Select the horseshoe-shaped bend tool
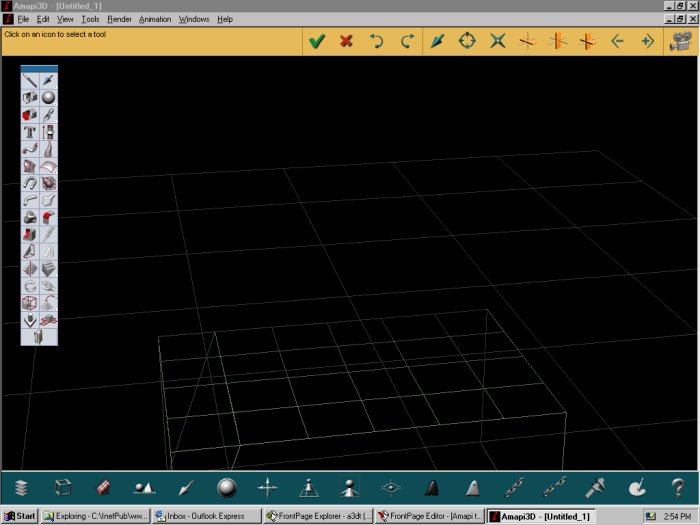 (30, 183)
